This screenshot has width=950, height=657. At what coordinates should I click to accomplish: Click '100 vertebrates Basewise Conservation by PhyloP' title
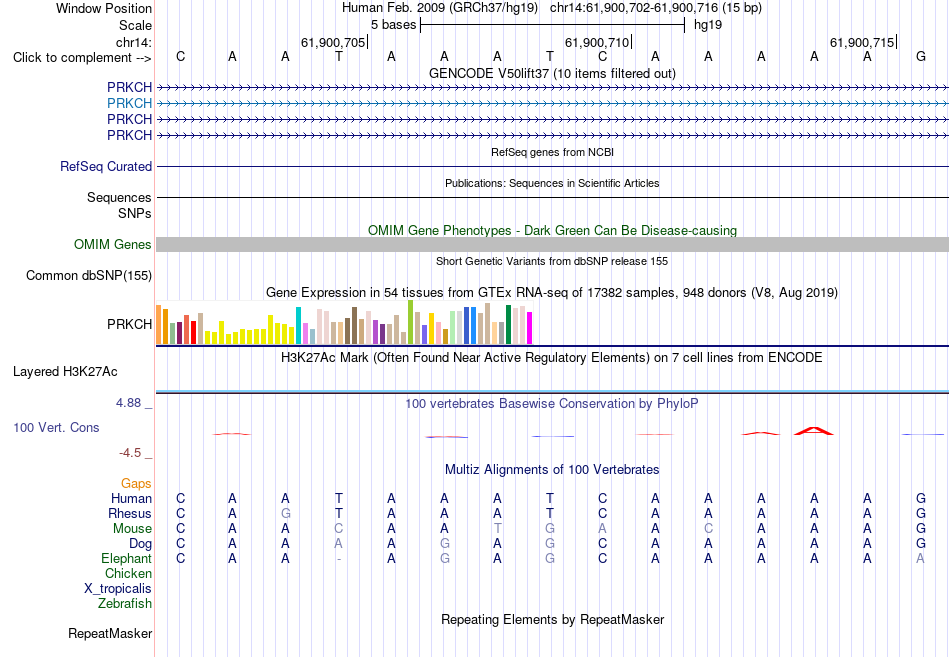pyautogui.click(x=552, y=404)
